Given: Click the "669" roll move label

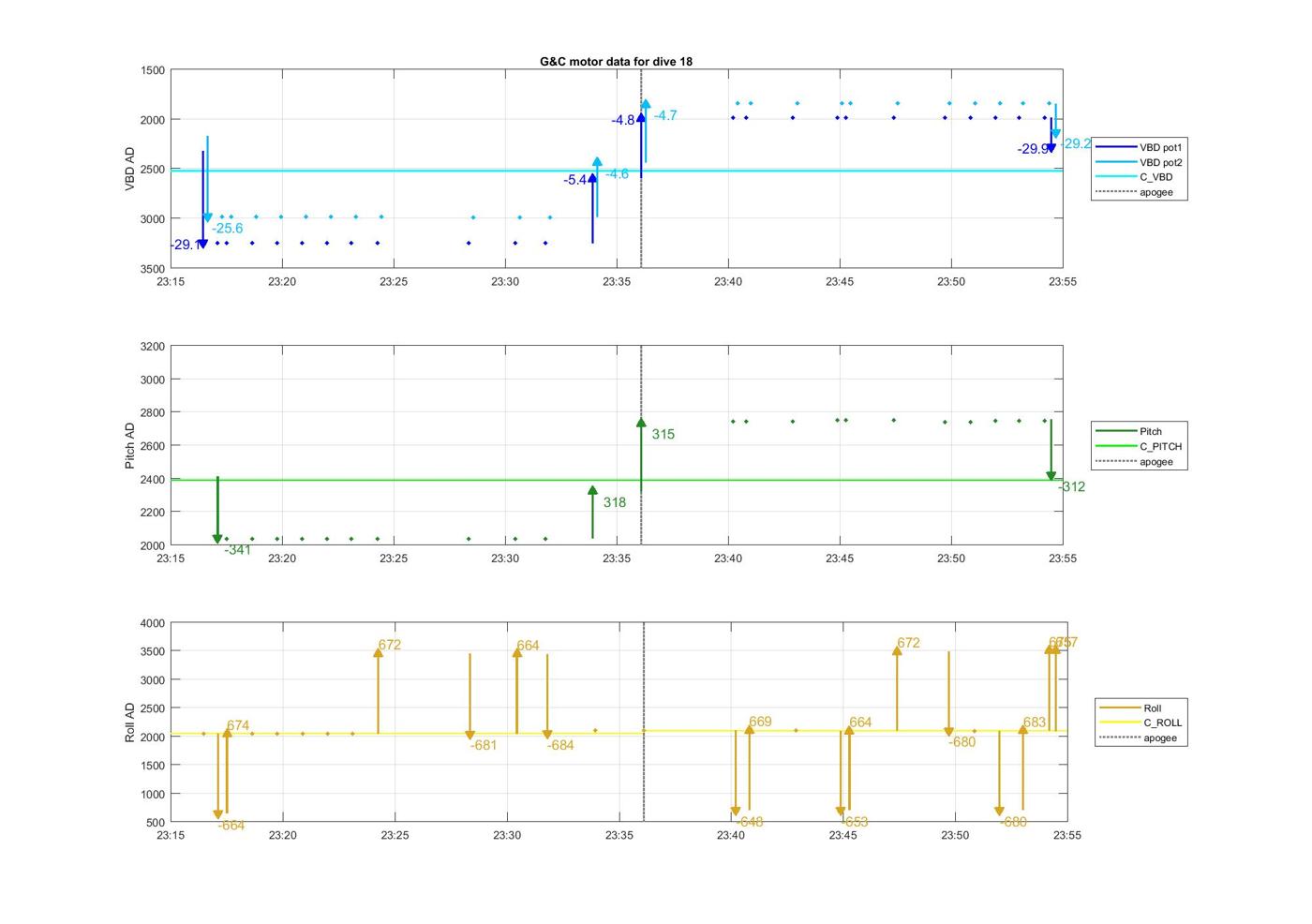Looking at the screenshot, I should 760,722.
